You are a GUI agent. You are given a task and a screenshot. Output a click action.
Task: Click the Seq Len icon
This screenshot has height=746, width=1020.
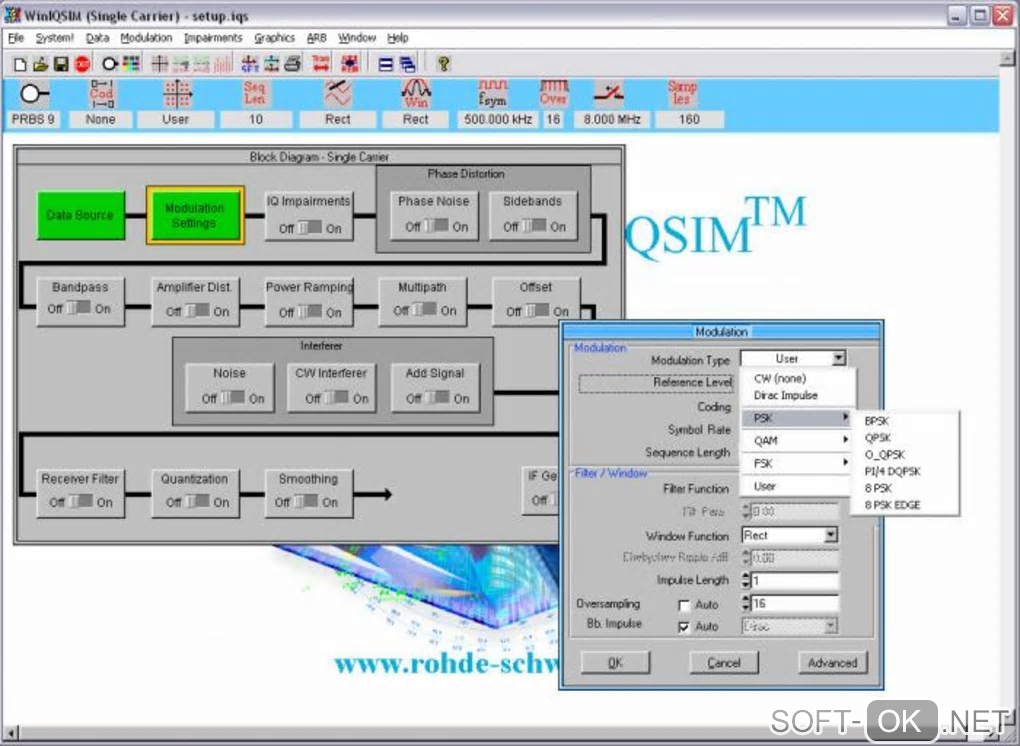254,94
